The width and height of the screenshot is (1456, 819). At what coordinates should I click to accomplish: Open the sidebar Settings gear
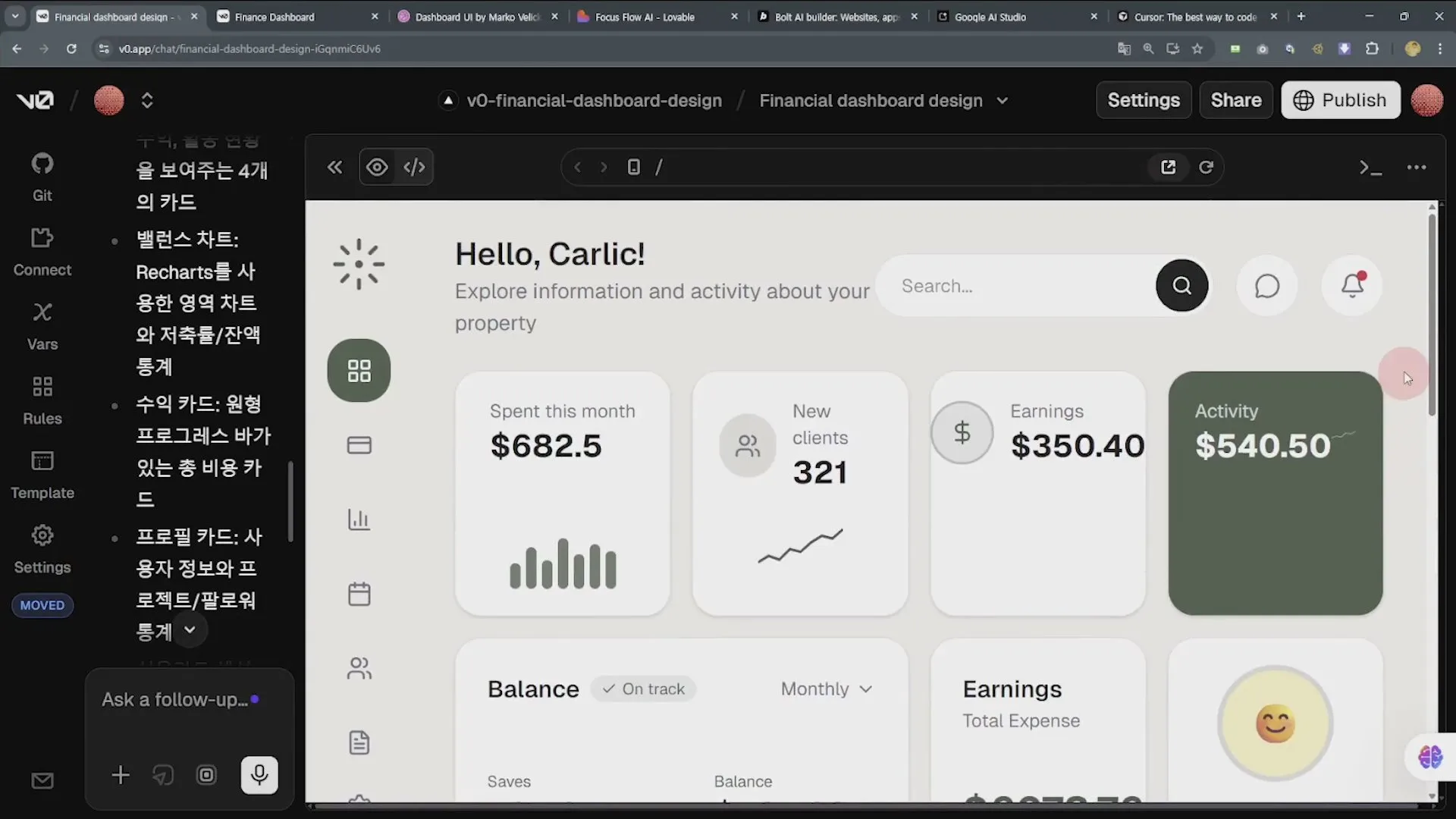click(x=42, y=549)
